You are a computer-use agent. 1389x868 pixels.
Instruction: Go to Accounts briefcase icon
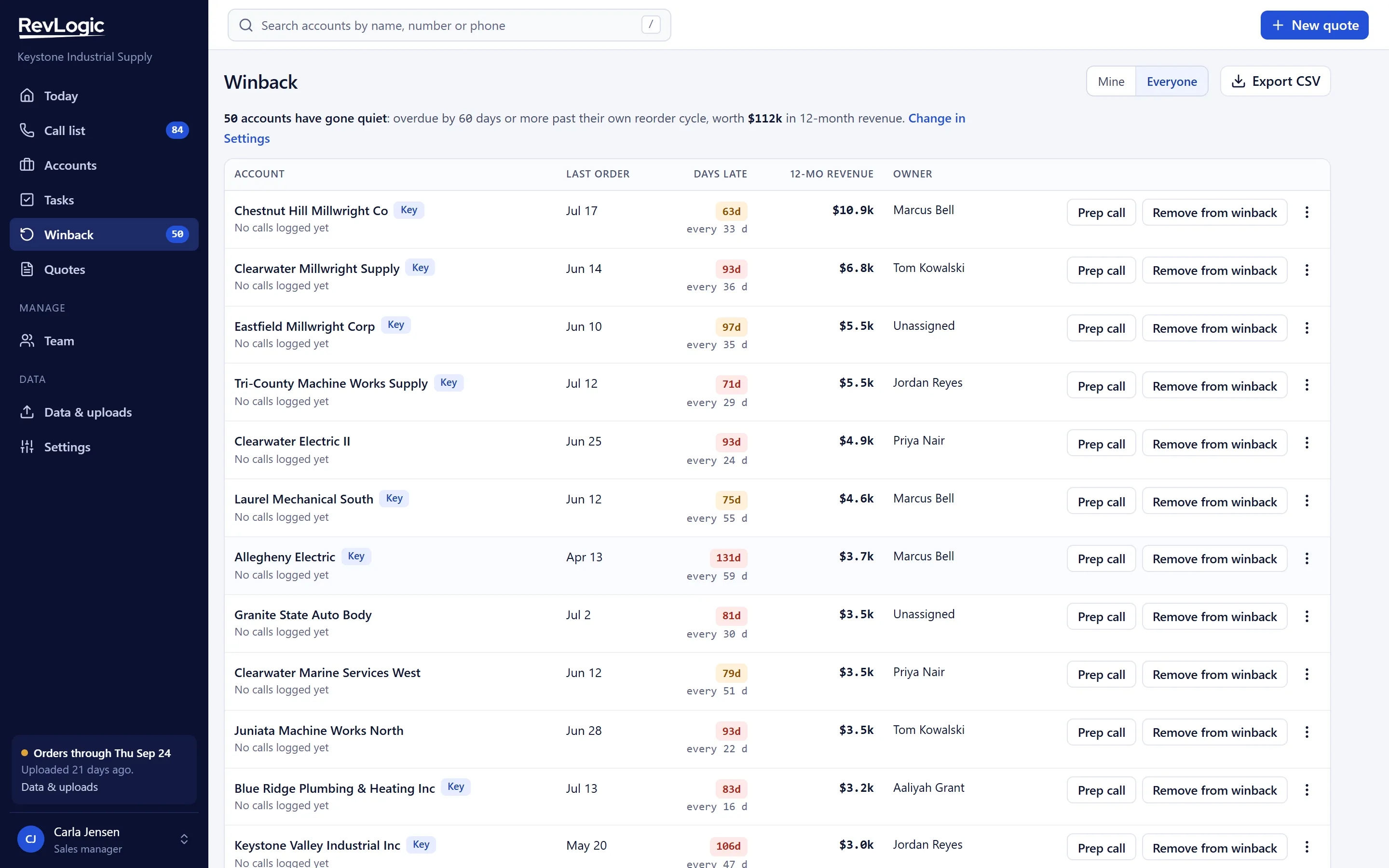point(27,165)
